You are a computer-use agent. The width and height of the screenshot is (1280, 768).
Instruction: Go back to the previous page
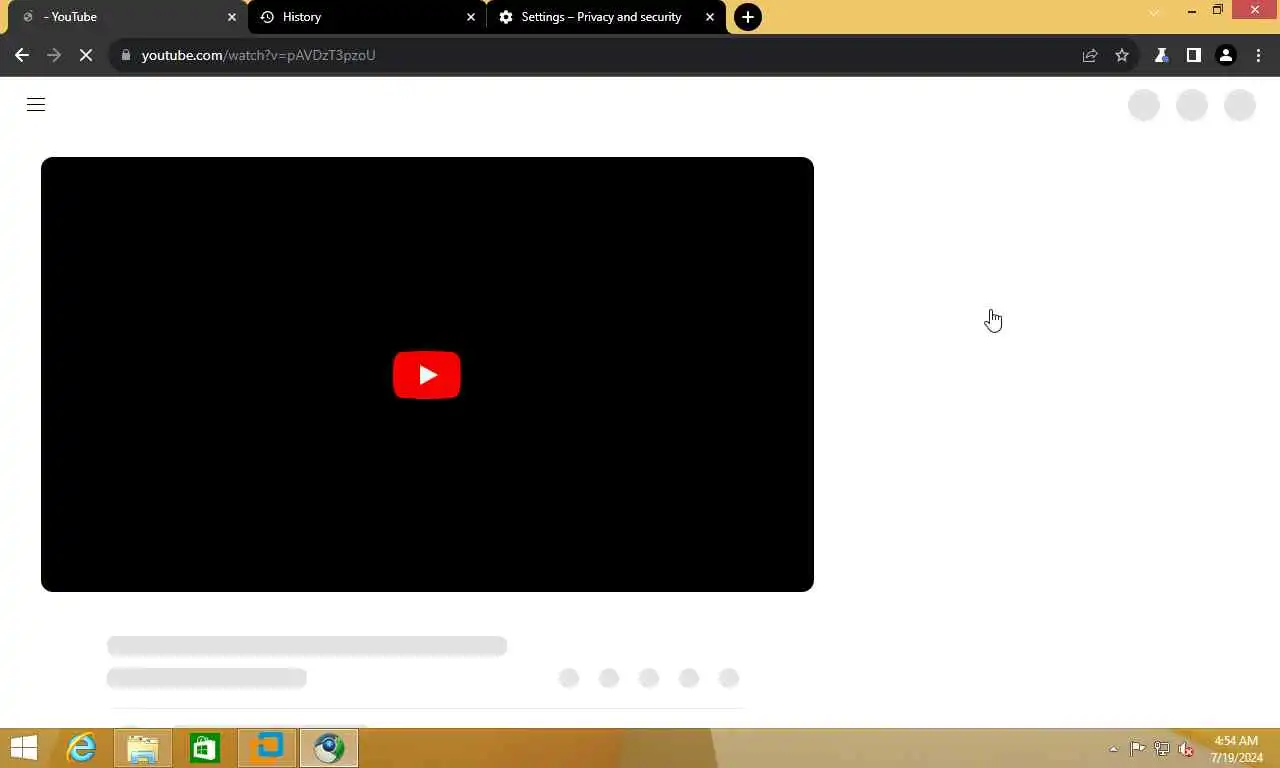tap(22, 55)
